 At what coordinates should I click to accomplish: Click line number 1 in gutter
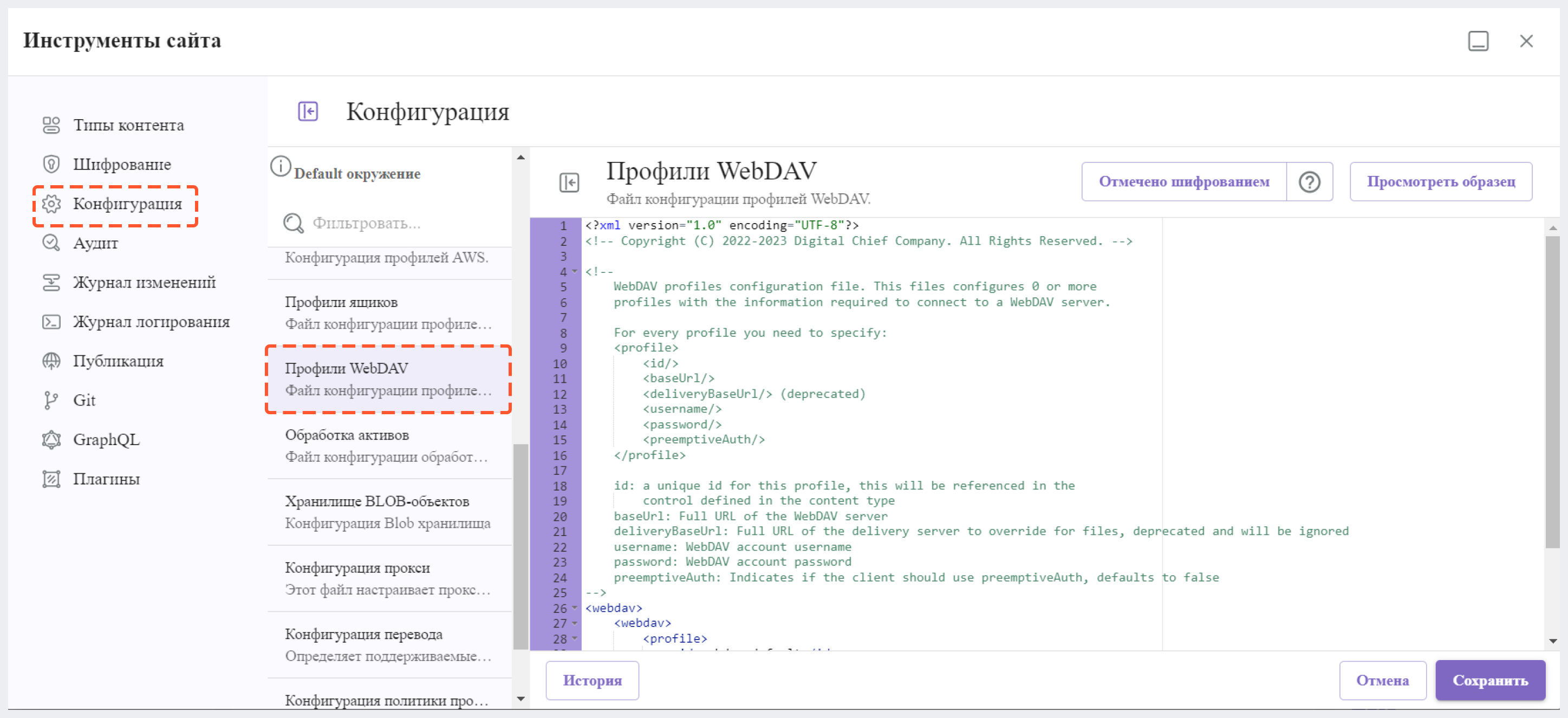563,226
